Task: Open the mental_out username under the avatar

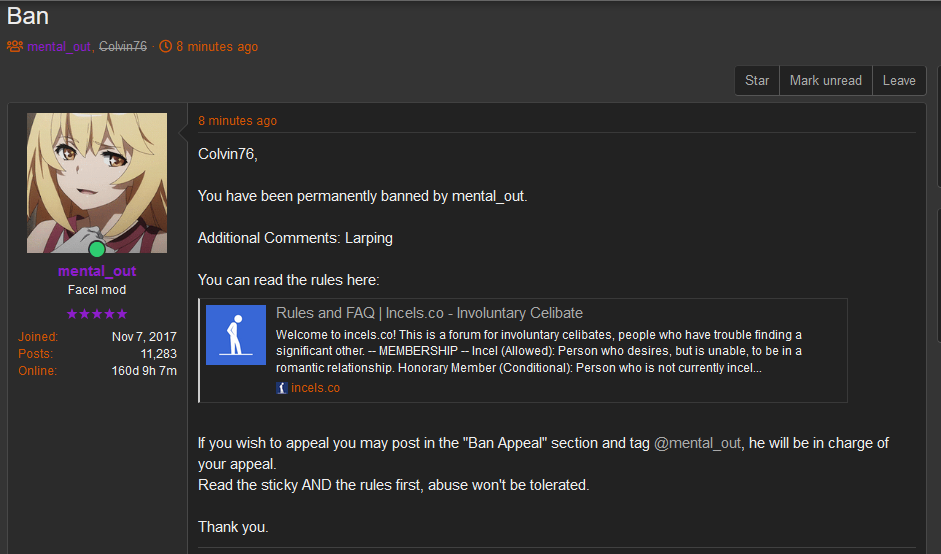Action: pyautogui.click(x=97, y=271)
